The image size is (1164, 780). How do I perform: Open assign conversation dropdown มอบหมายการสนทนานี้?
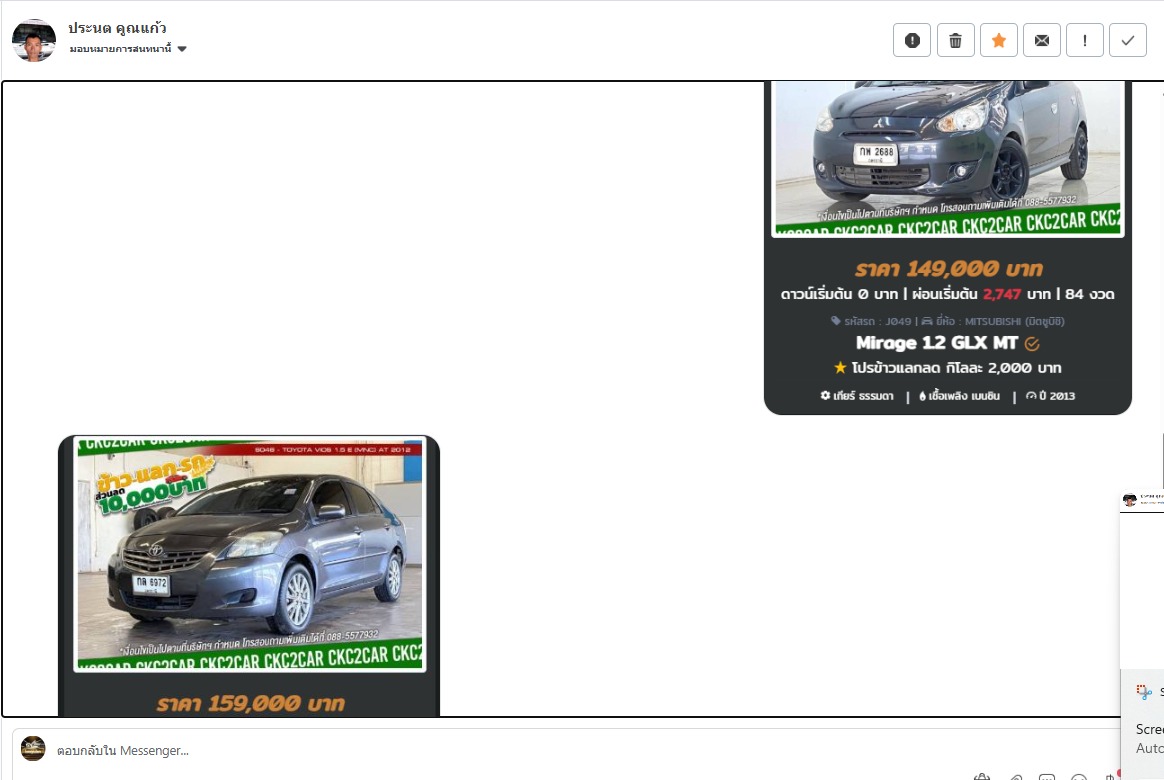pos(128,49)
